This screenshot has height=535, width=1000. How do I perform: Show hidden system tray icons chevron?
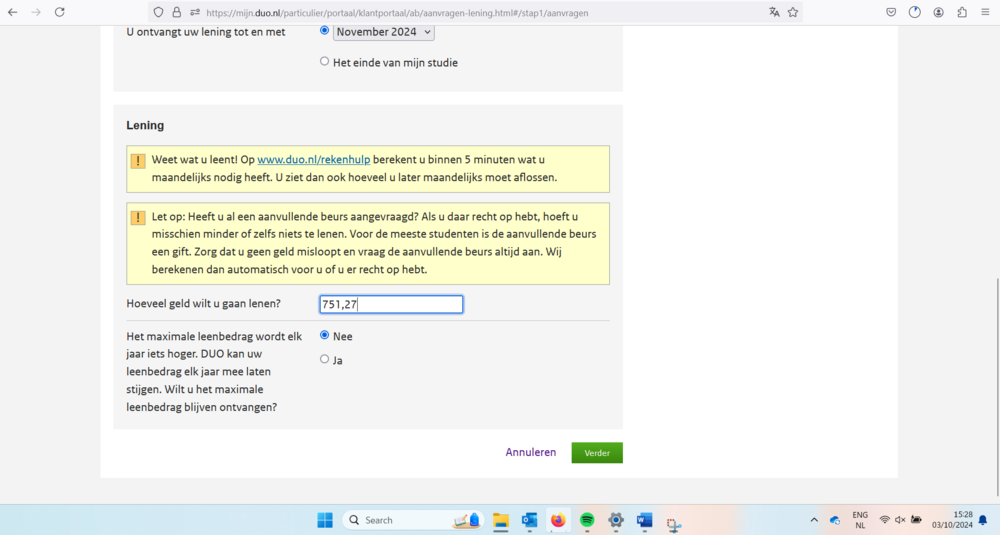click(814, 520)
